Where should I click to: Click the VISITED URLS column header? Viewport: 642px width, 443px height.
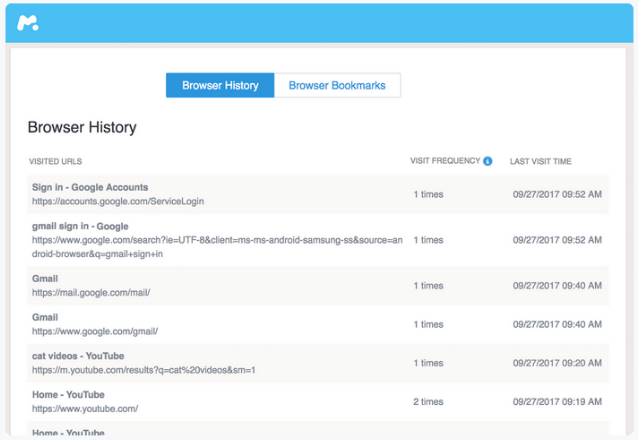click(x=55, y=161)
